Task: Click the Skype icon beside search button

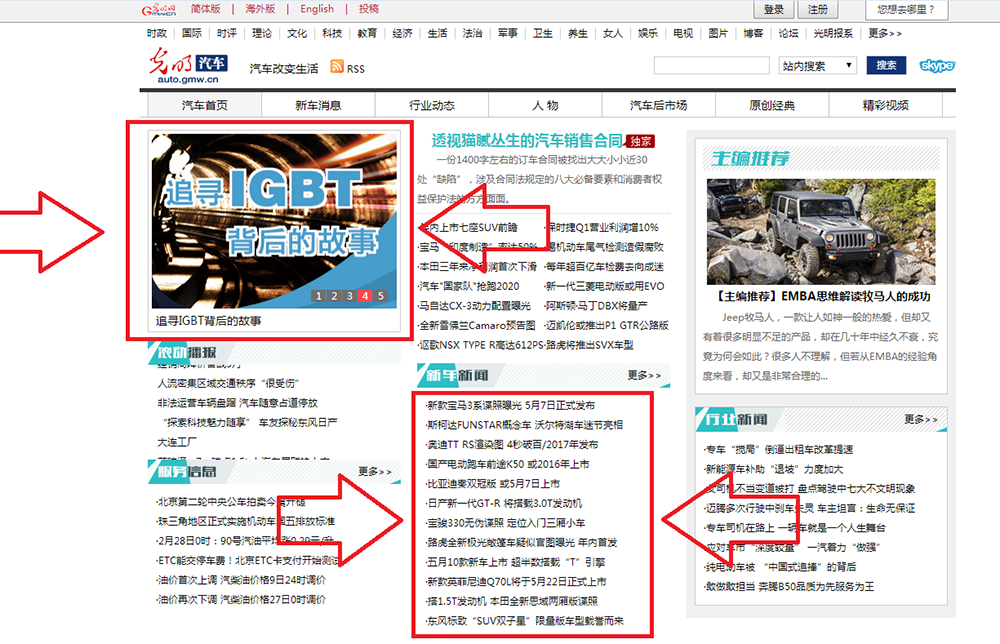Action: [937, 66]
